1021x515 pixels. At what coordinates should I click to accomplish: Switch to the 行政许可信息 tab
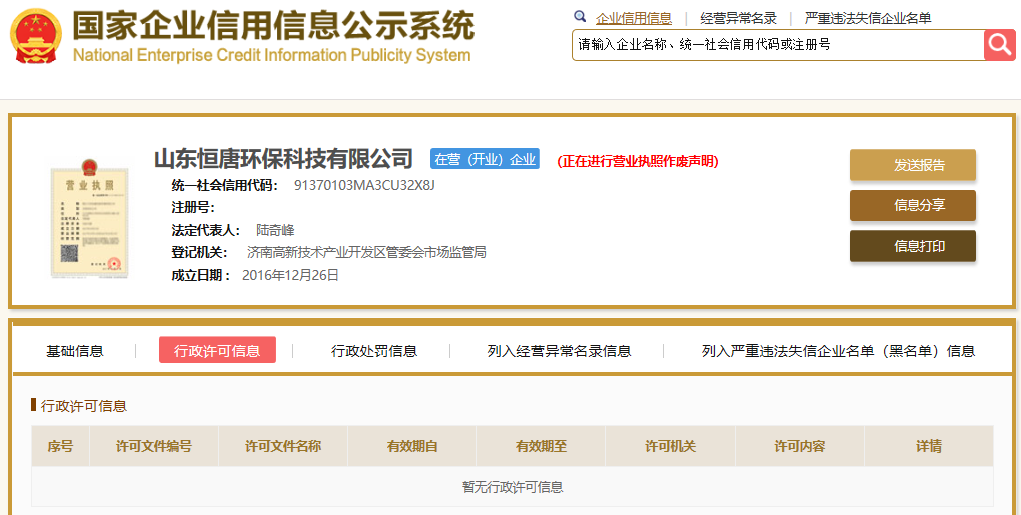(217, 350)
